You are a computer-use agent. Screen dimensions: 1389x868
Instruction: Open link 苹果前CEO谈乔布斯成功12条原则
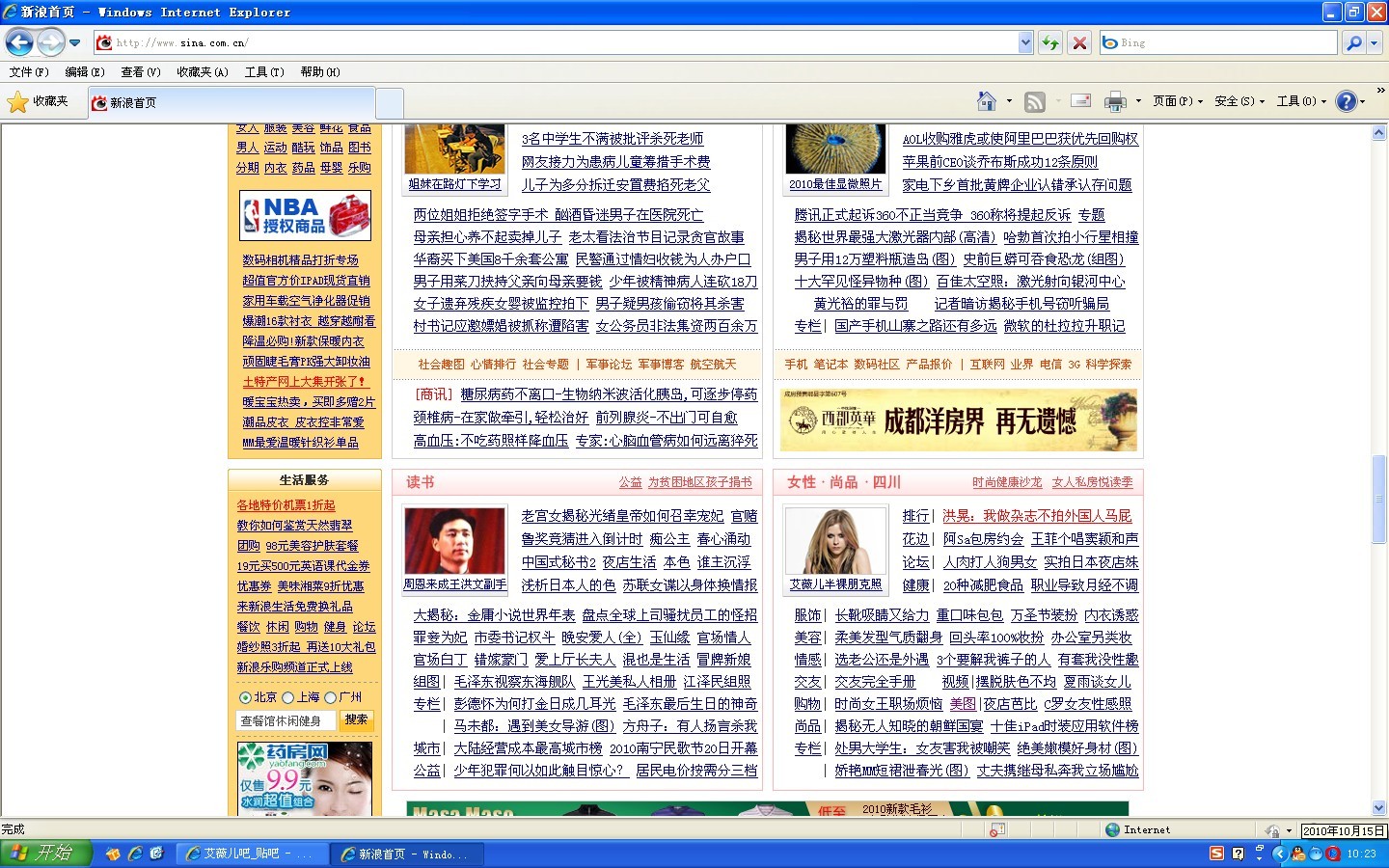(1000, 162)
